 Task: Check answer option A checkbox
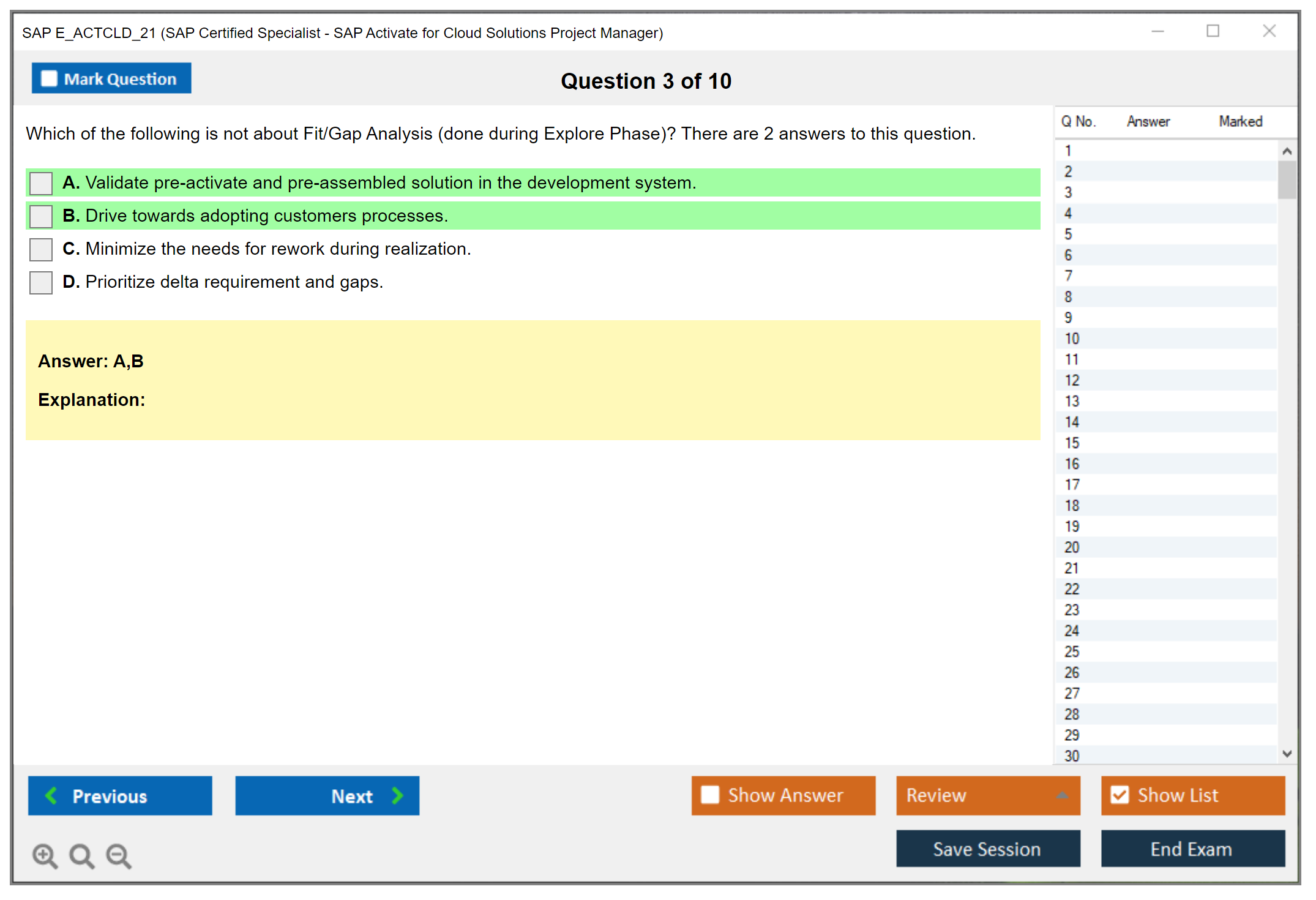41,183
